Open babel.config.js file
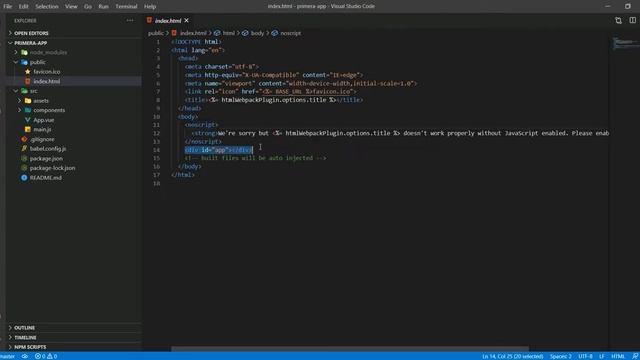 (48, 149)
